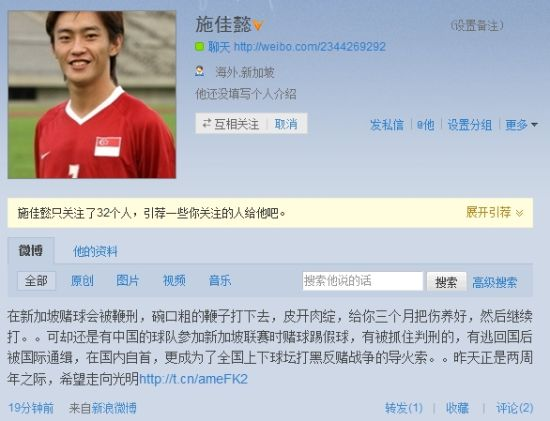550x421 pixels.
Task: Cancel following with 取消 link
Action: point(286,124)
